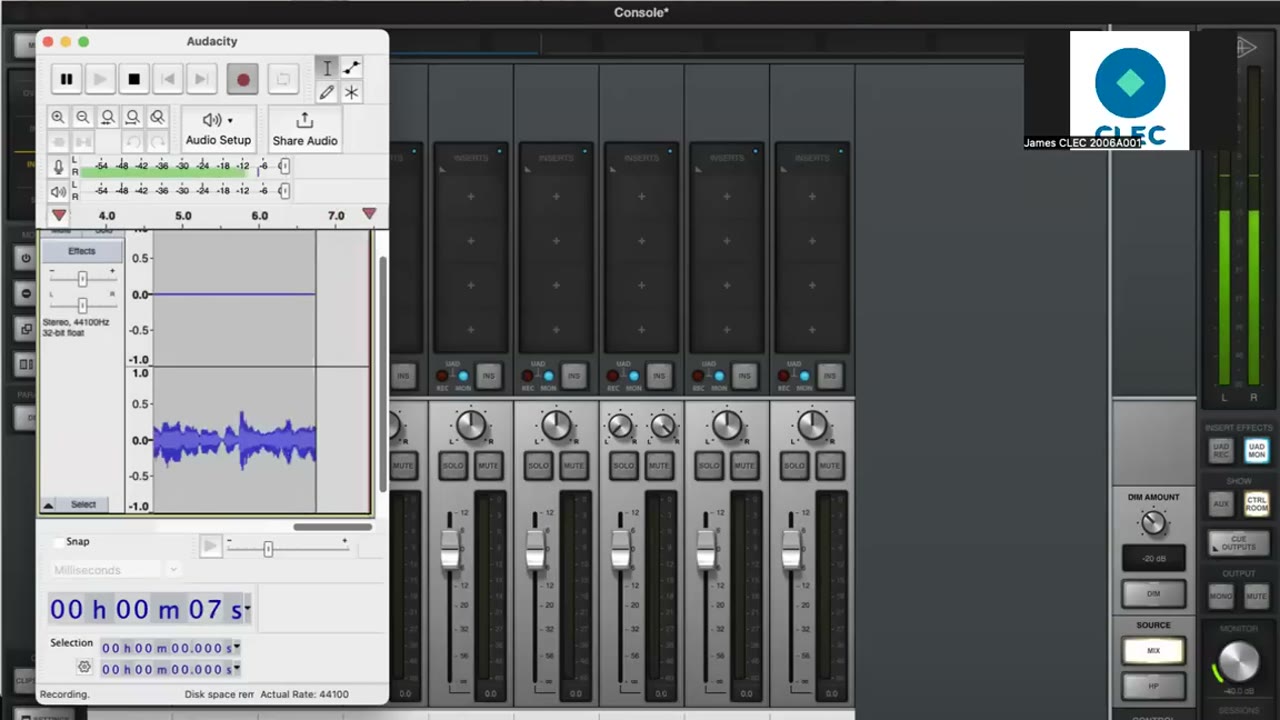Viewport: 1280px width, 720px height.
Task: Click the Zoom Toggle icon
Action: 157,117
